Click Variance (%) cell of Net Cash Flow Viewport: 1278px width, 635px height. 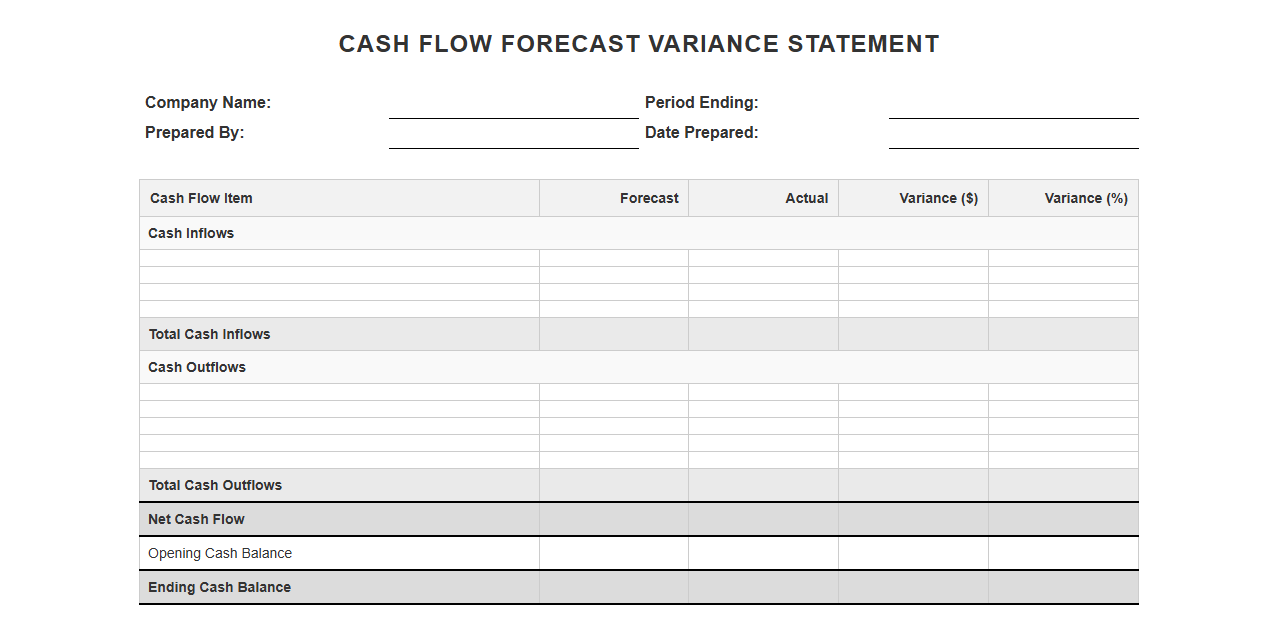click(1064, 519)
